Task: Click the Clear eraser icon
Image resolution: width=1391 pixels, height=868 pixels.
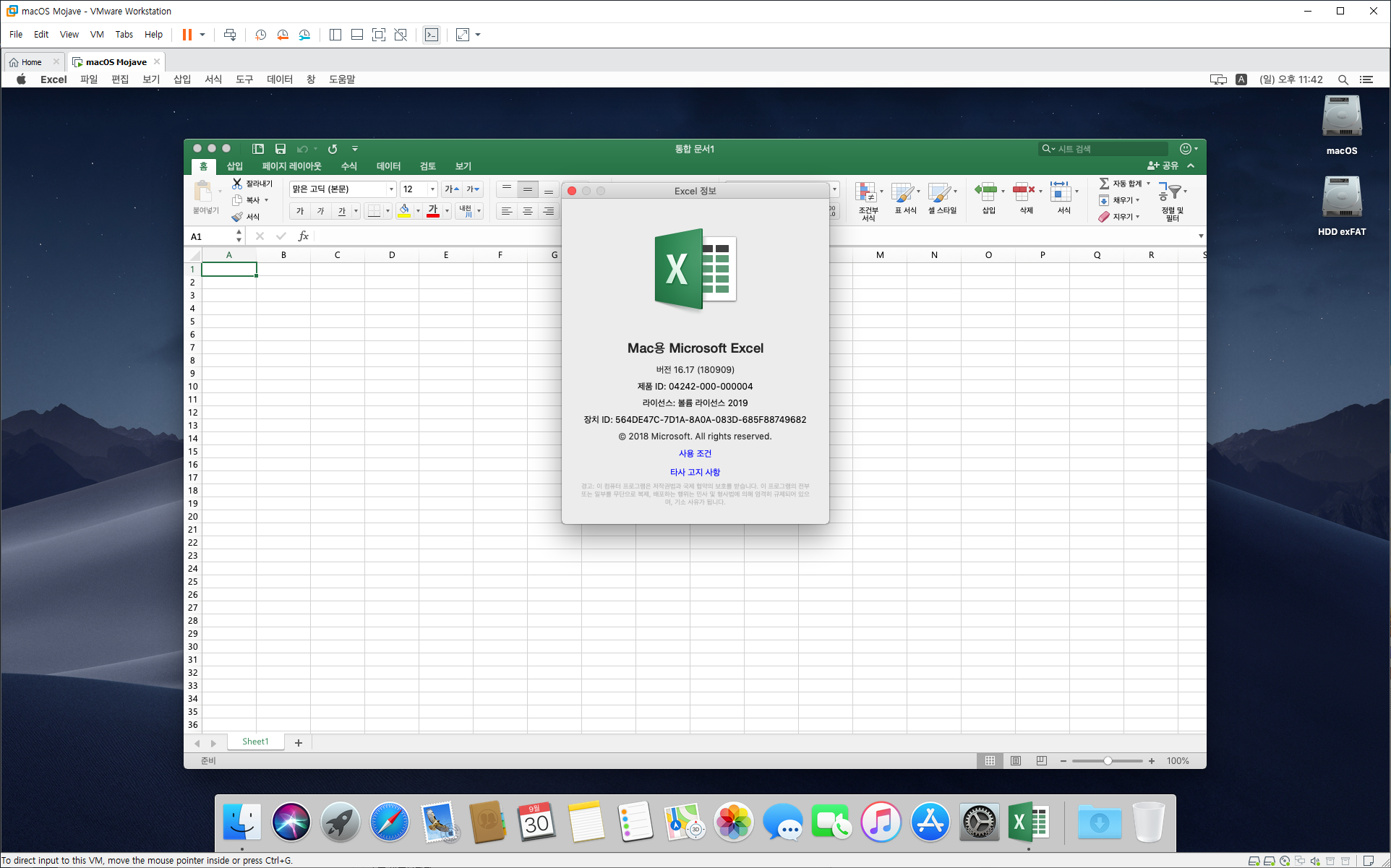Action: point(1104,217)
